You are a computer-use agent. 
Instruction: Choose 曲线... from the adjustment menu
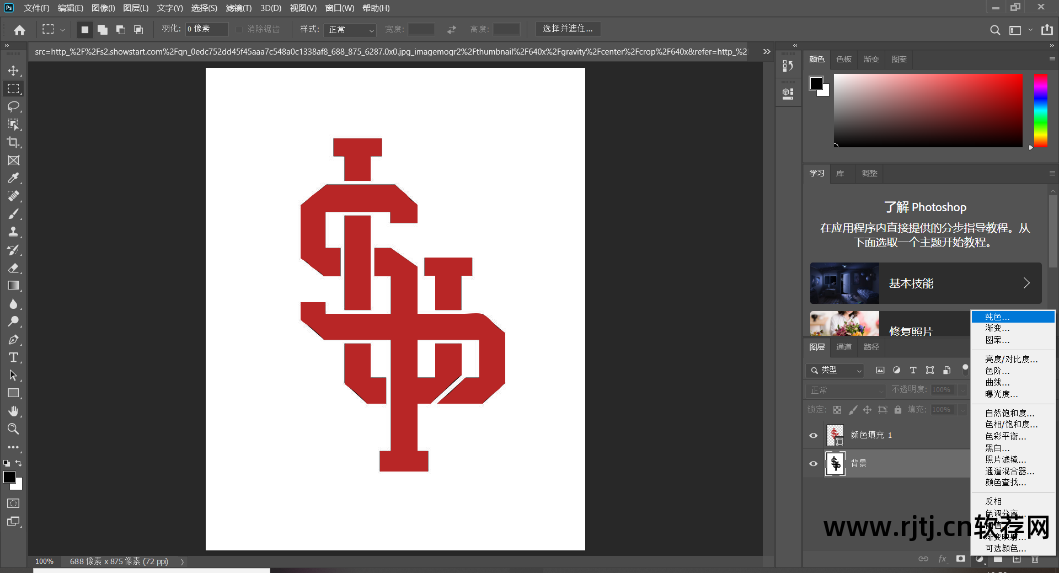(1012, 382)
